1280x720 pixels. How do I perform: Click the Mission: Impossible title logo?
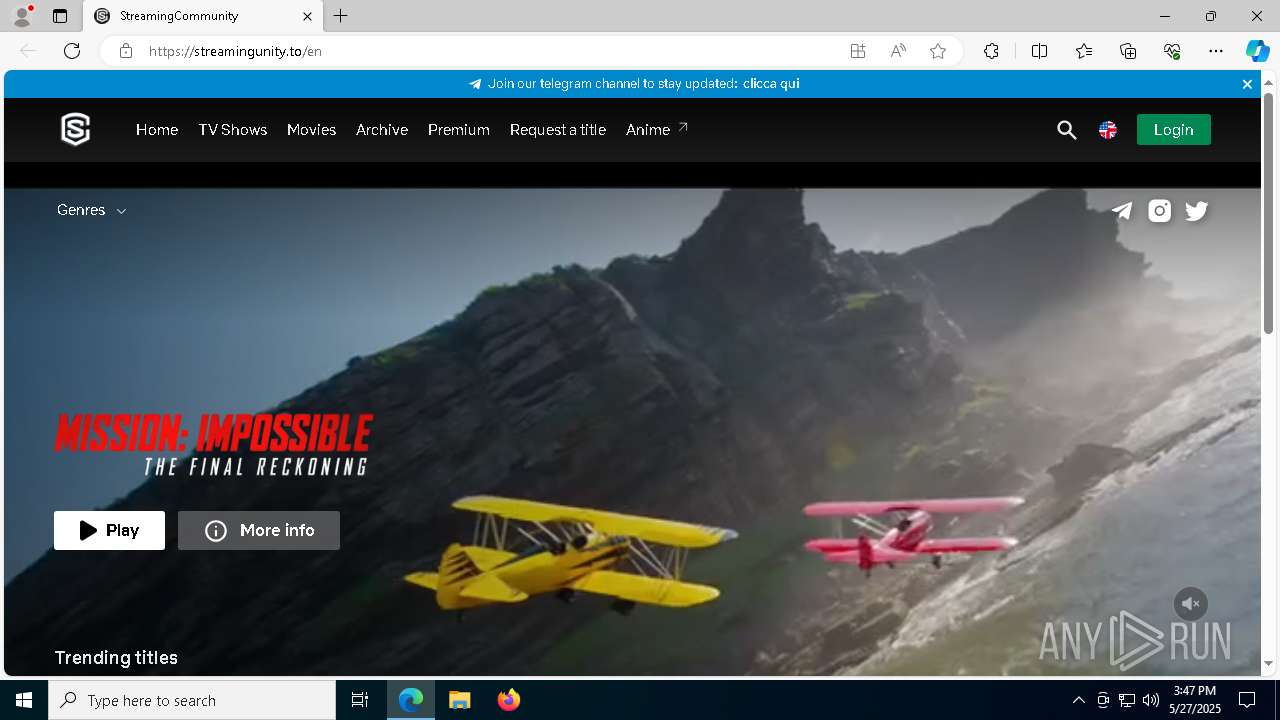pyautogui.click(x=214, y=445)
